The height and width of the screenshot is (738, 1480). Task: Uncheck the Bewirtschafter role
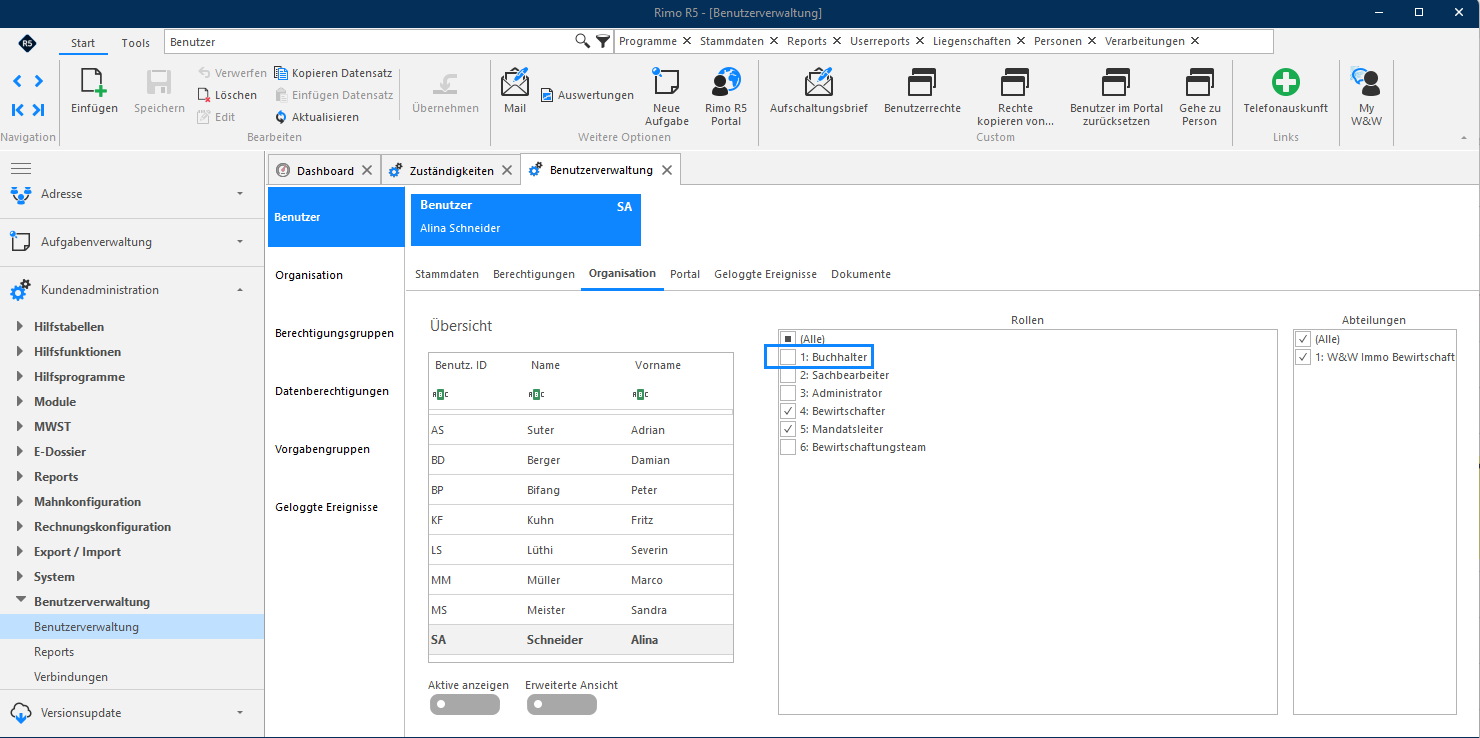tap(788, 411)
